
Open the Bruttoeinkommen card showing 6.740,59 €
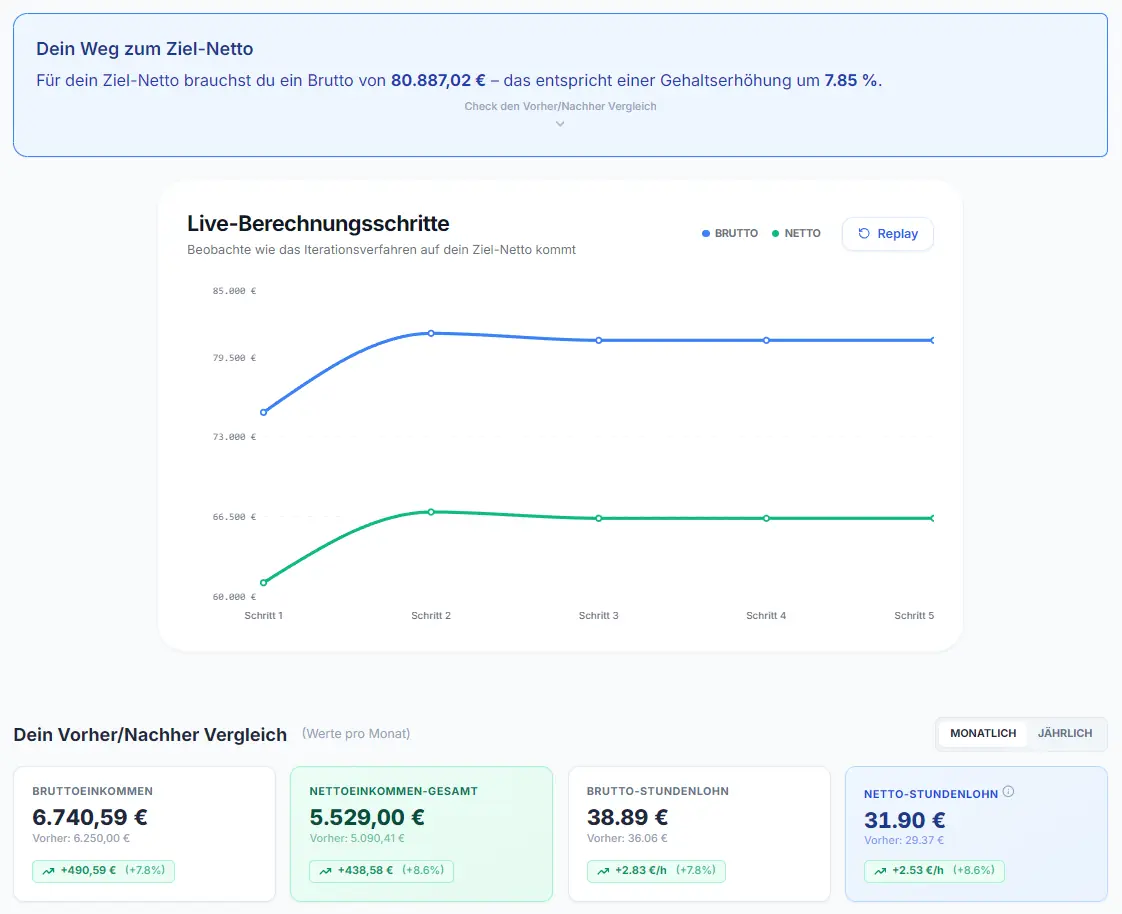[x=145, y=834]
